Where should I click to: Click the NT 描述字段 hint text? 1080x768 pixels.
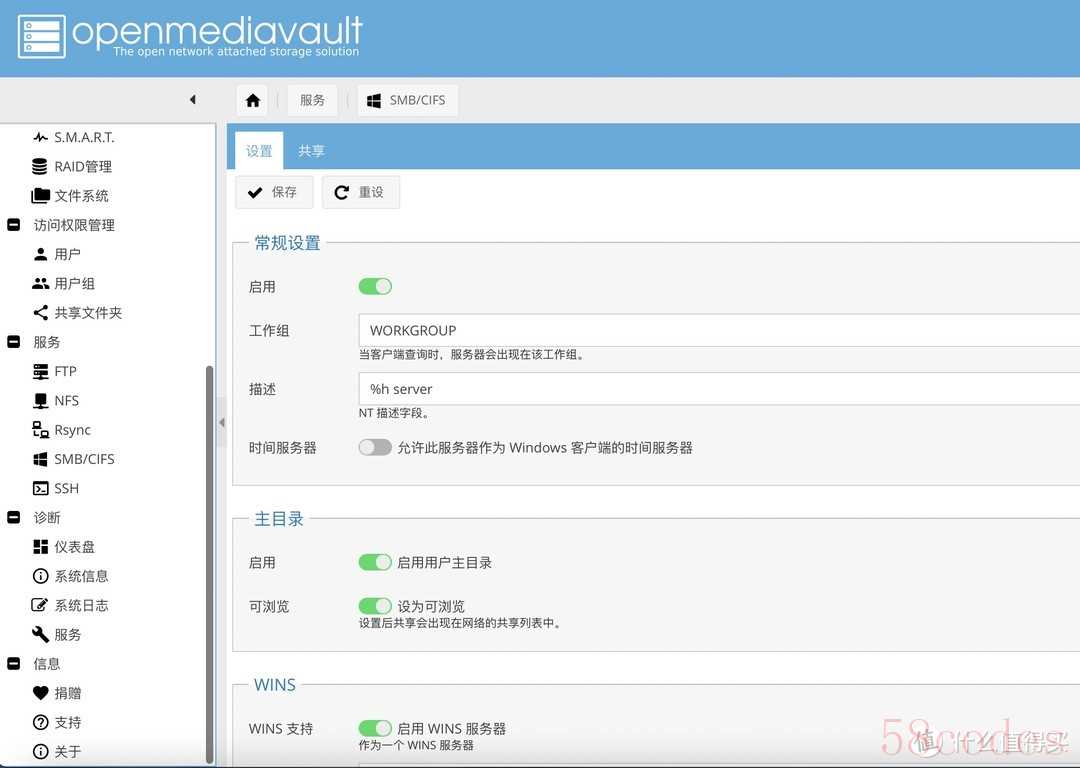(394, 413)
